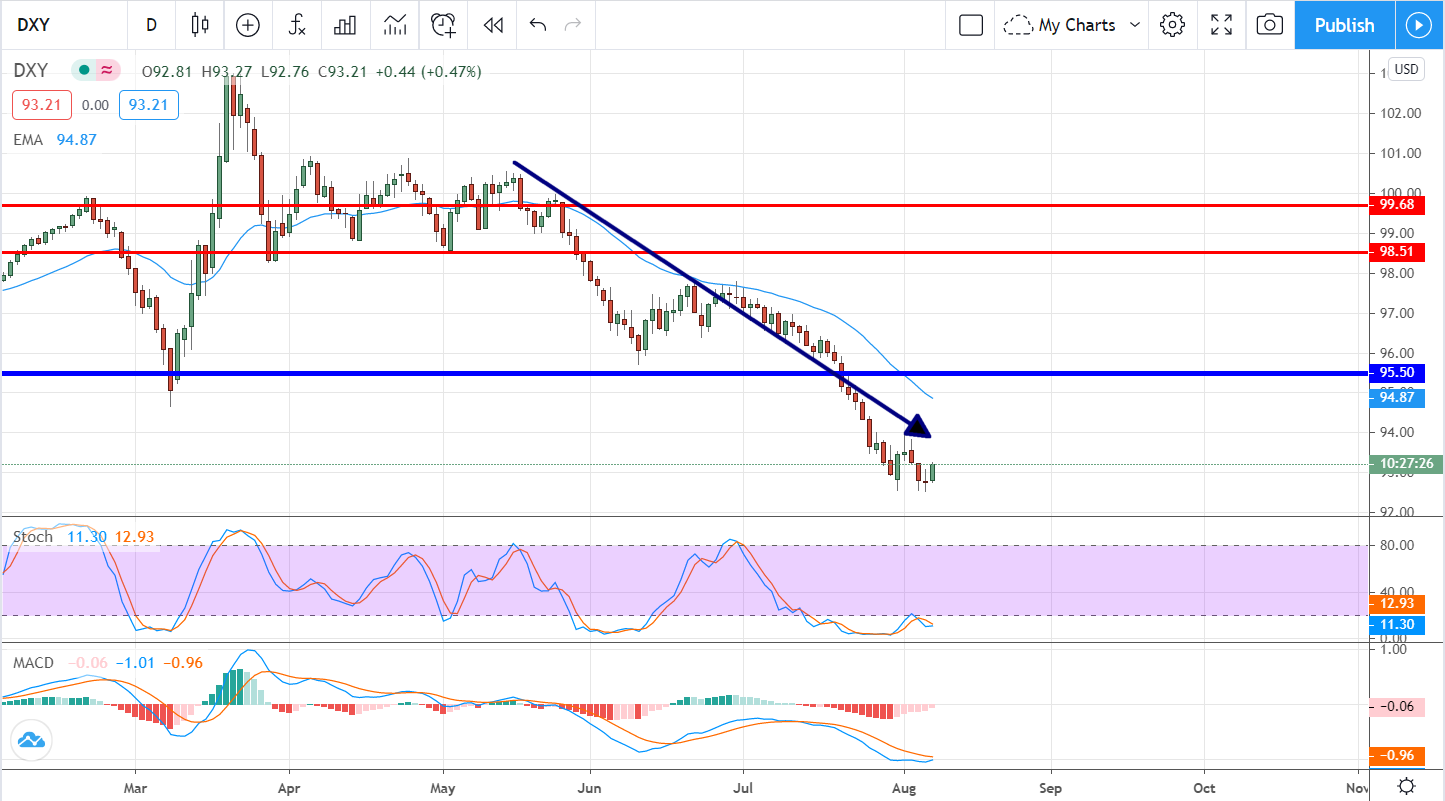
Task: Click the select layout square icon
Action: pyautogui.click(x=970, y=25)
